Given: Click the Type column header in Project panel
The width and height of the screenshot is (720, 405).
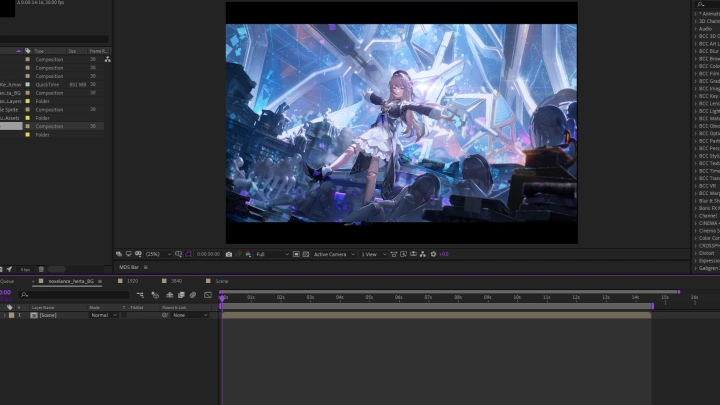Looking at the screenshot, I should click(39, 51).
